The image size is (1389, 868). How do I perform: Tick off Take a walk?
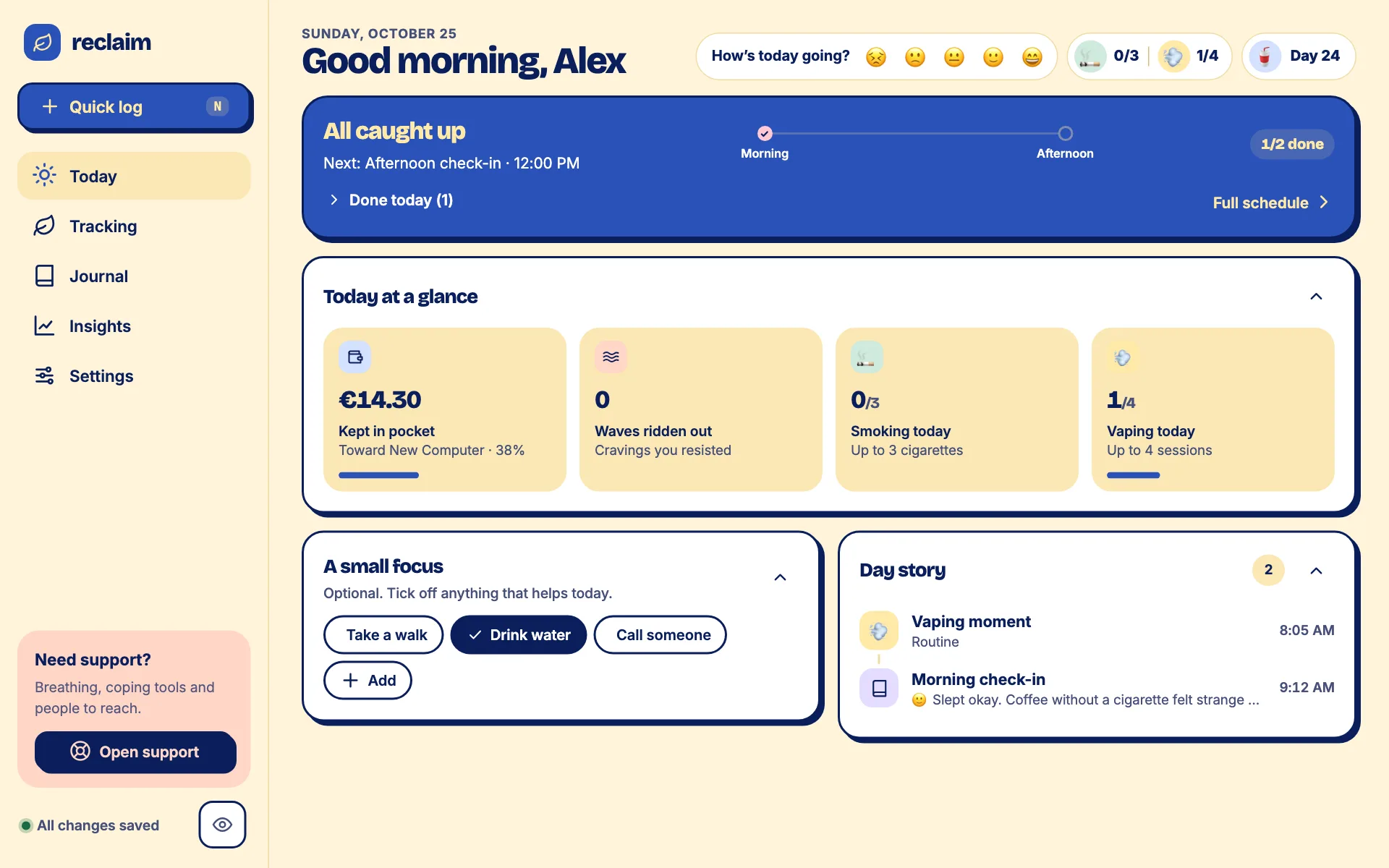pos(383,635)
